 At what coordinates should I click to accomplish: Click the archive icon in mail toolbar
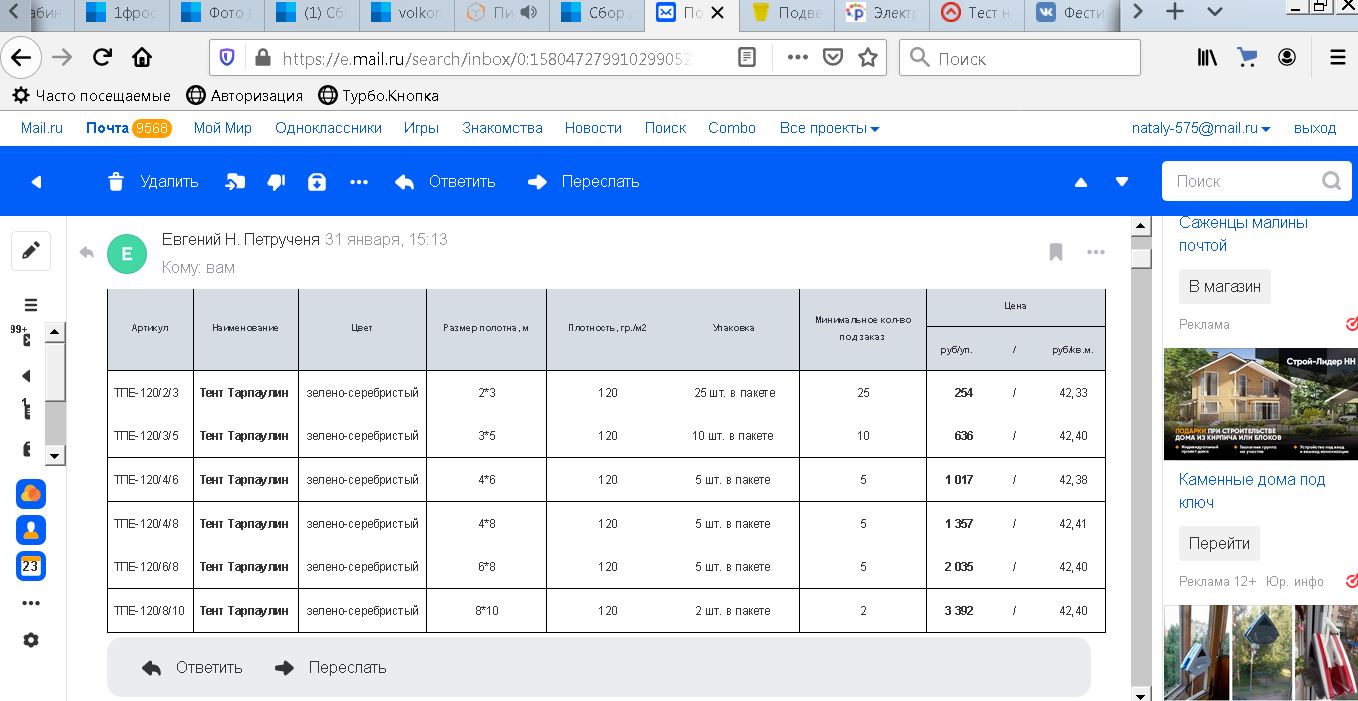coord(317,182)
